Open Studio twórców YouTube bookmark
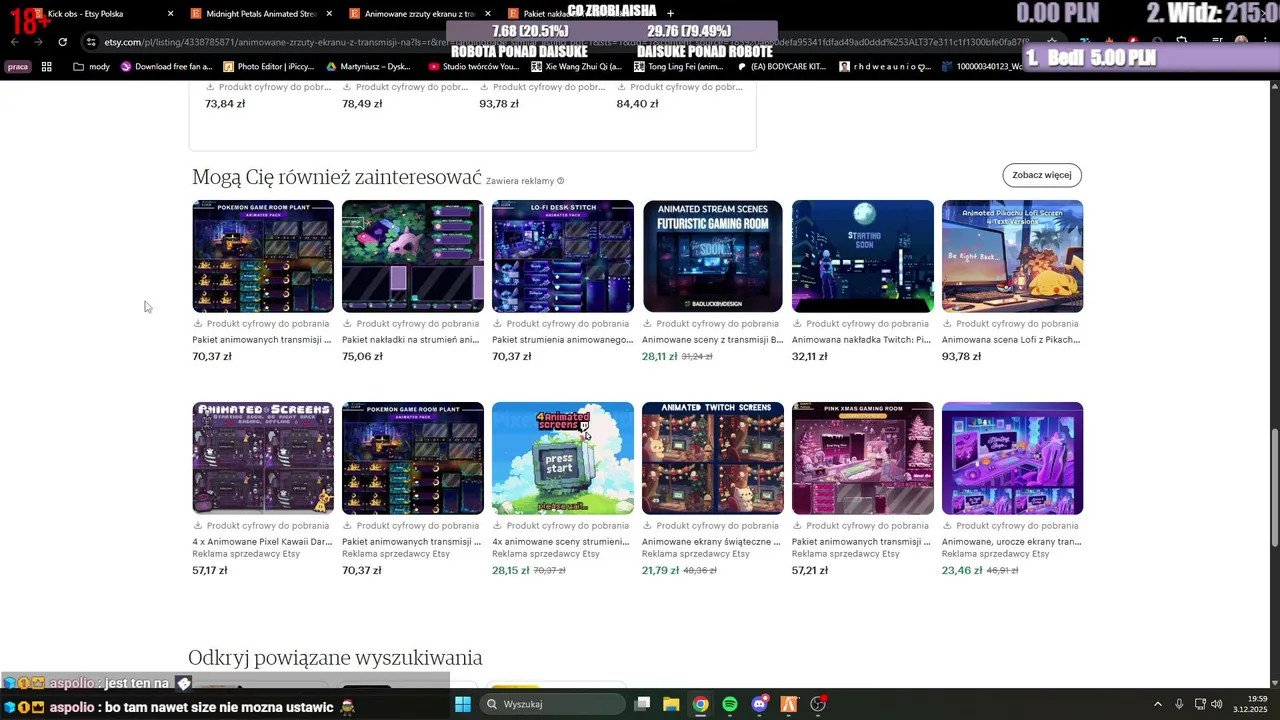The width and height of the screenshot is (1280, 720). click(474, 67)
